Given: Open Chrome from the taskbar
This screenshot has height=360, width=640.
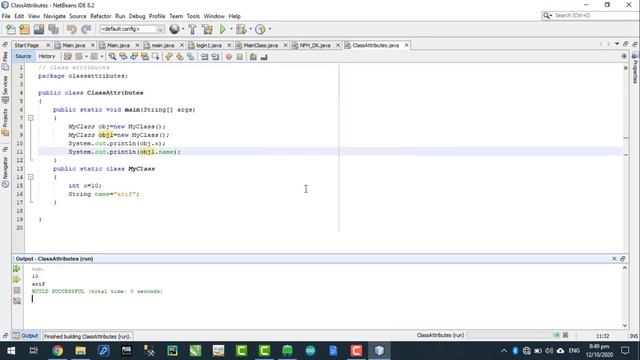Looking at the screenshot, I should point(58,351).
